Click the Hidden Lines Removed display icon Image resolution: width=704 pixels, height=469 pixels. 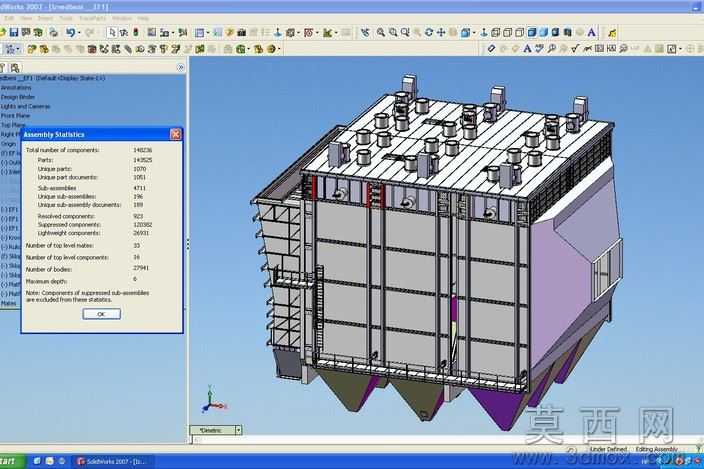tap(519, 32)
